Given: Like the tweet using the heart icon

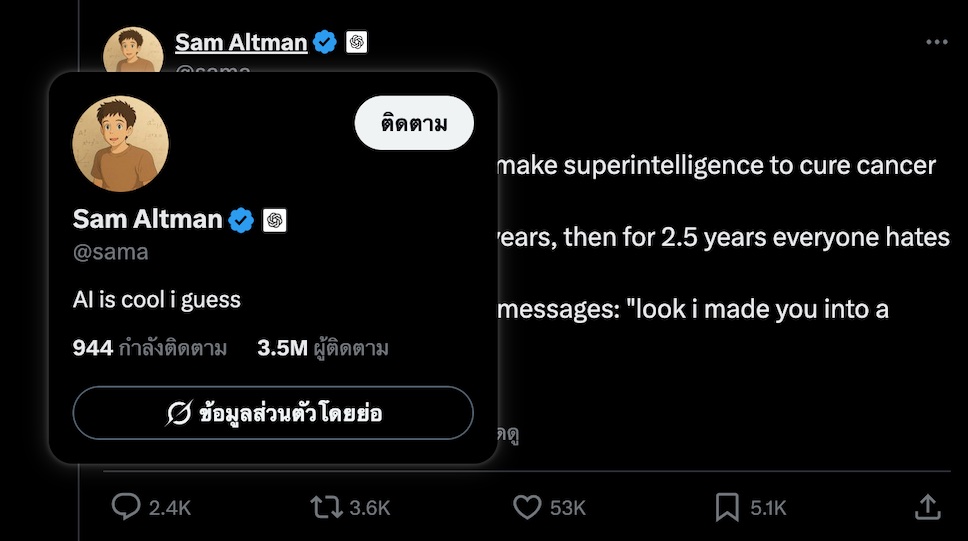Looking at the screenshot, I should point(527,507).
